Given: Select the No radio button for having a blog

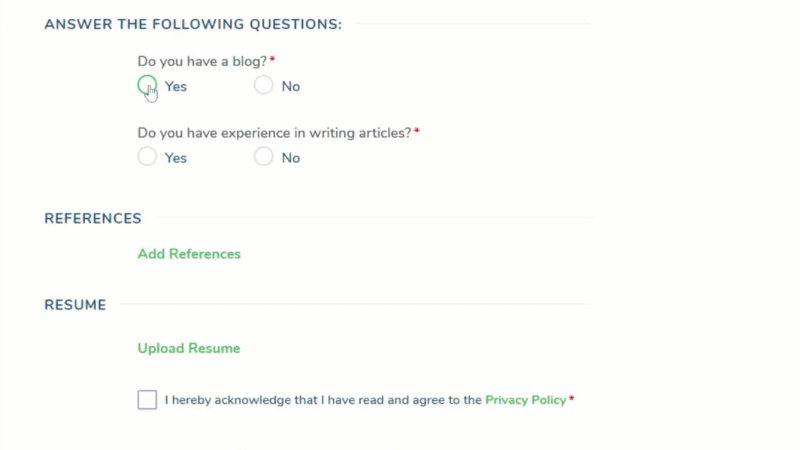Looking at the screenshot, I should coord(263,86).
